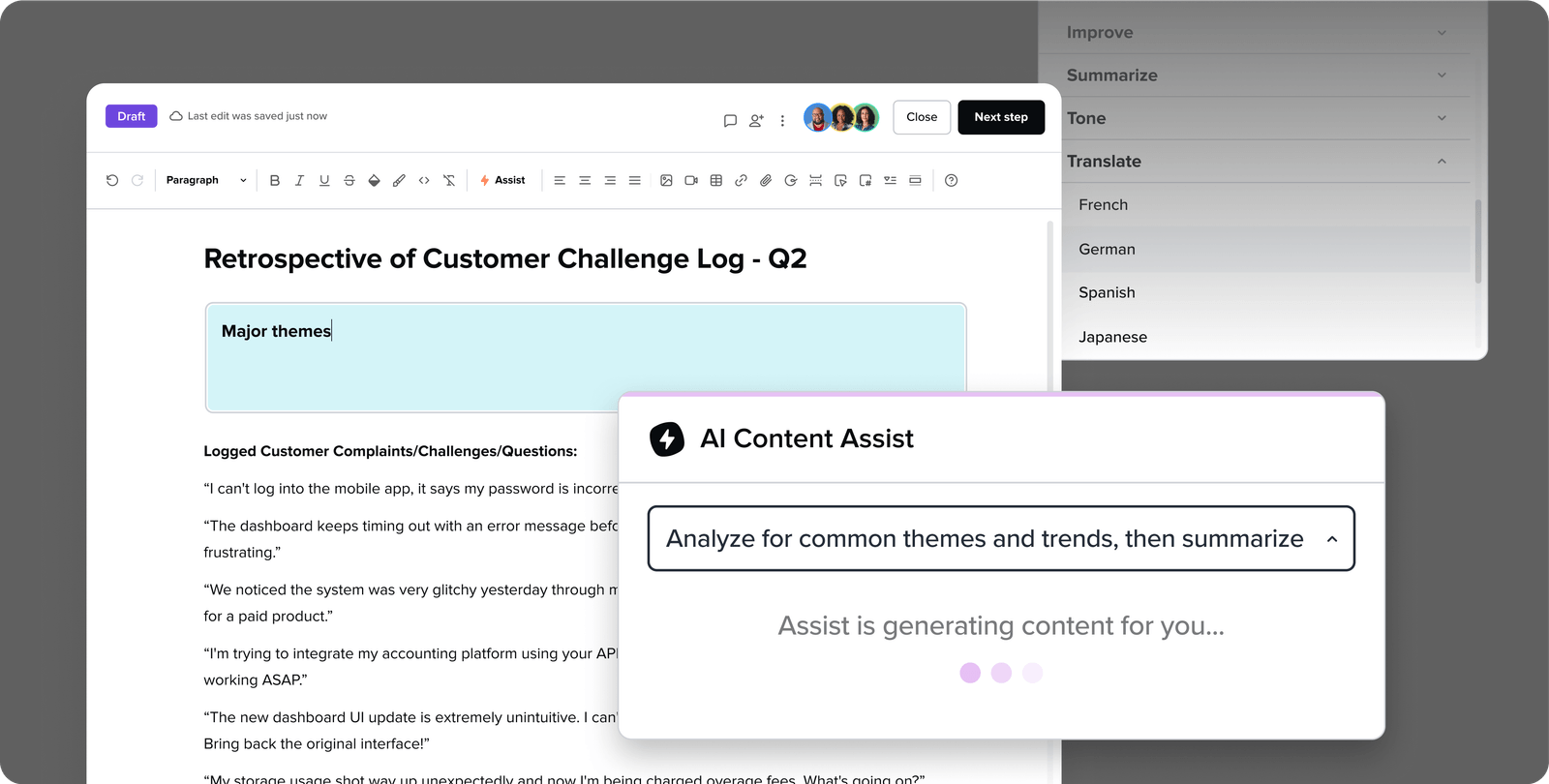Collapse the Translate section
This screenshot has height=784, width=1549.
1442,161
